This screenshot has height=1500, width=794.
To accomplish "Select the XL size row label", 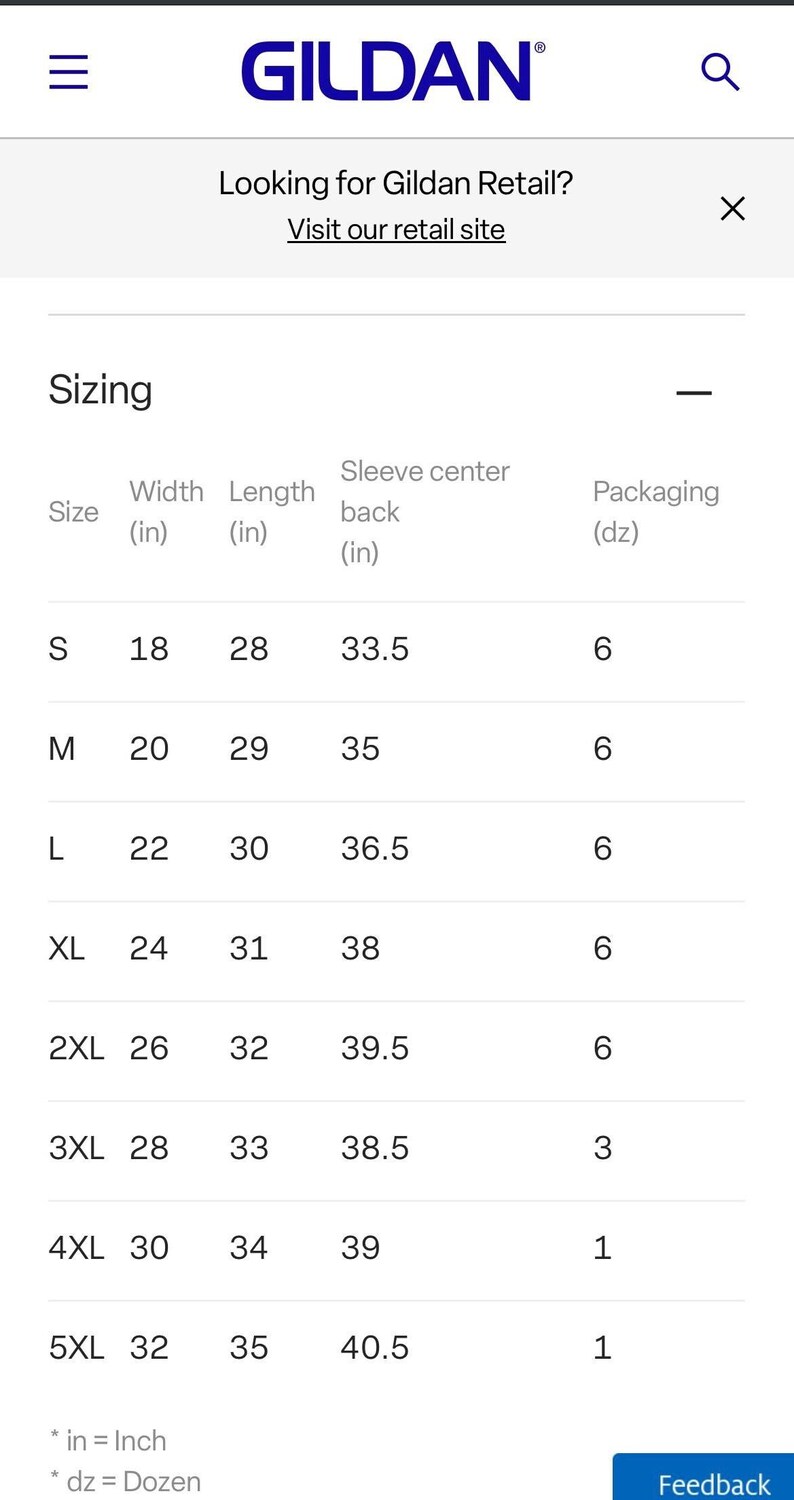I will point(66,948).
